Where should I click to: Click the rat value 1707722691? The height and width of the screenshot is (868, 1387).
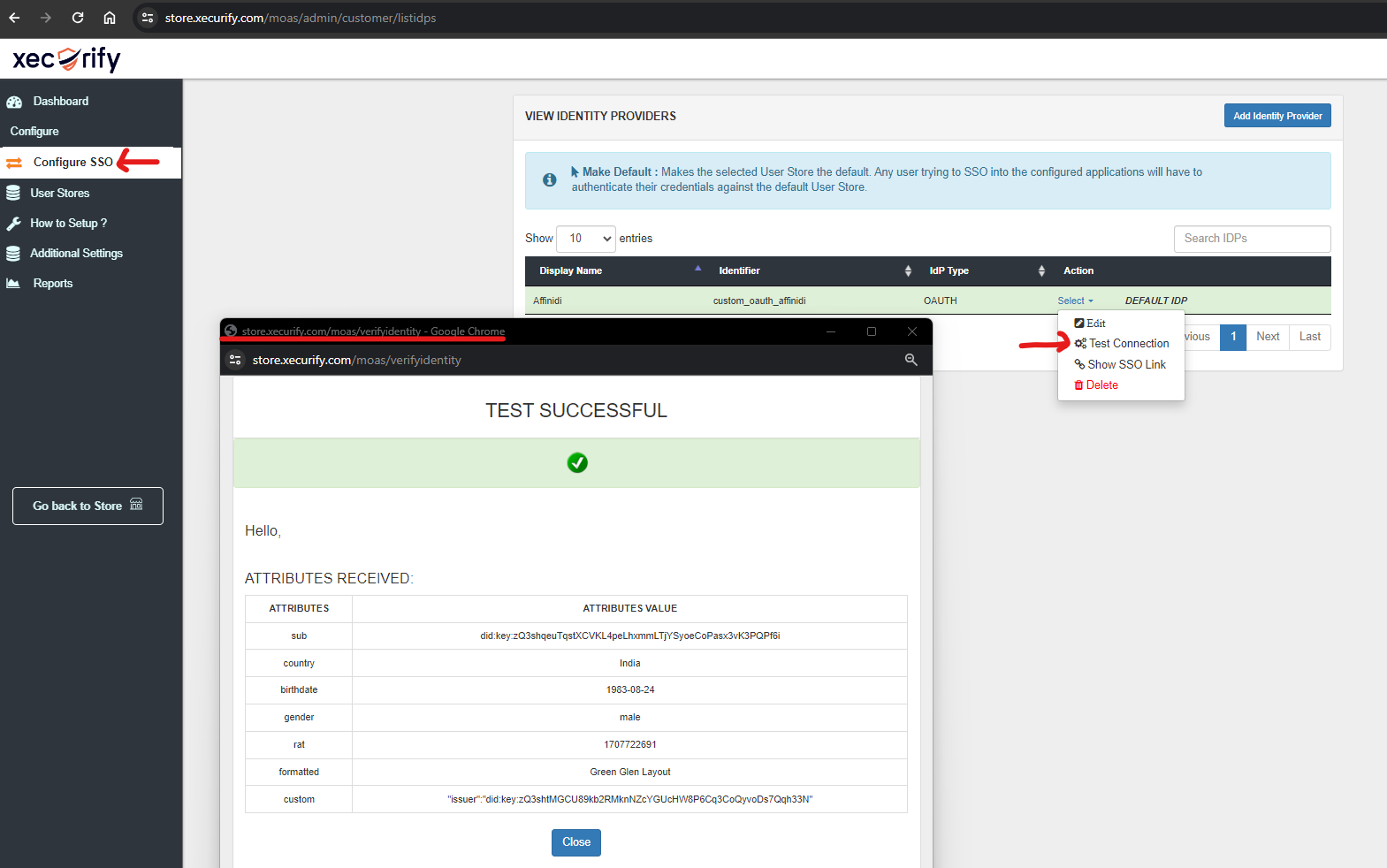[x=630, y=745]
